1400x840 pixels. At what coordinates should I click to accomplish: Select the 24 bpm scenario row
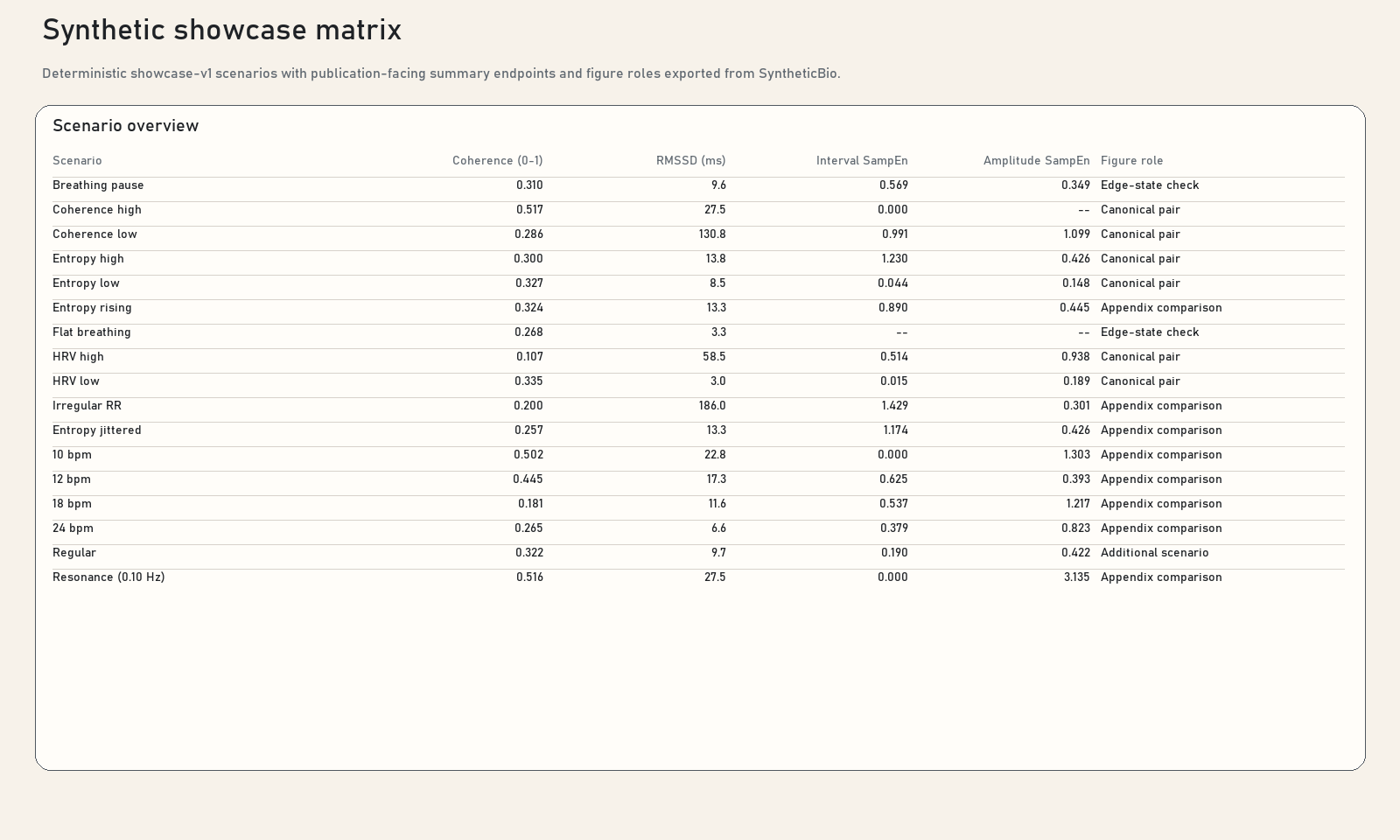[698, 528]
